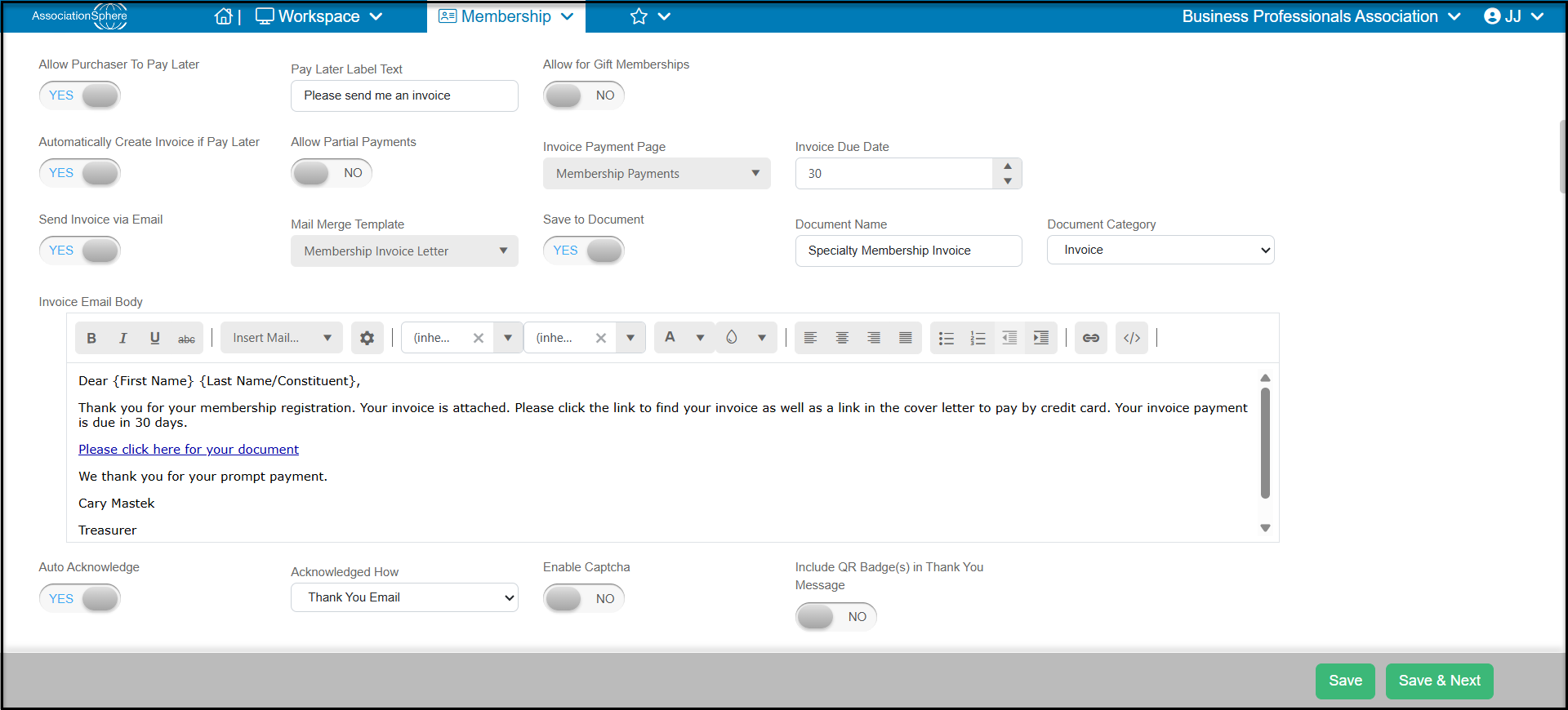Justify text

tap(906, 338)
